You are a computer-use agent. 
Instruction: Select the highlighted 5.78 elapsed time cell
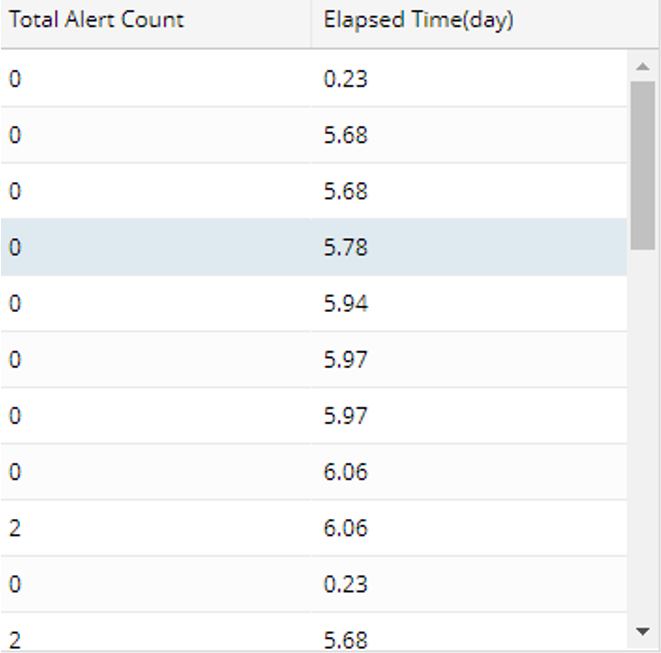pyautogui.click(x=346, y=247)
